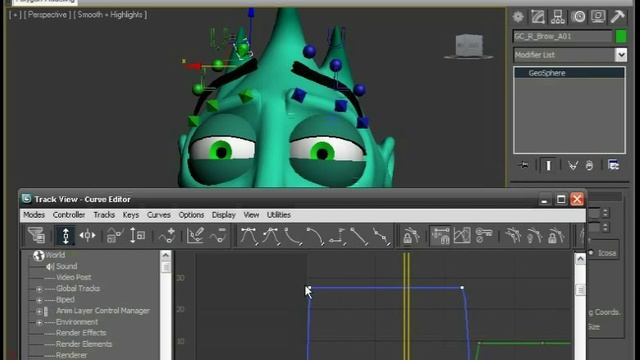Switch to the Create command panel tab
Viewport: 640px width, 360px height.
tap(518, 17)
